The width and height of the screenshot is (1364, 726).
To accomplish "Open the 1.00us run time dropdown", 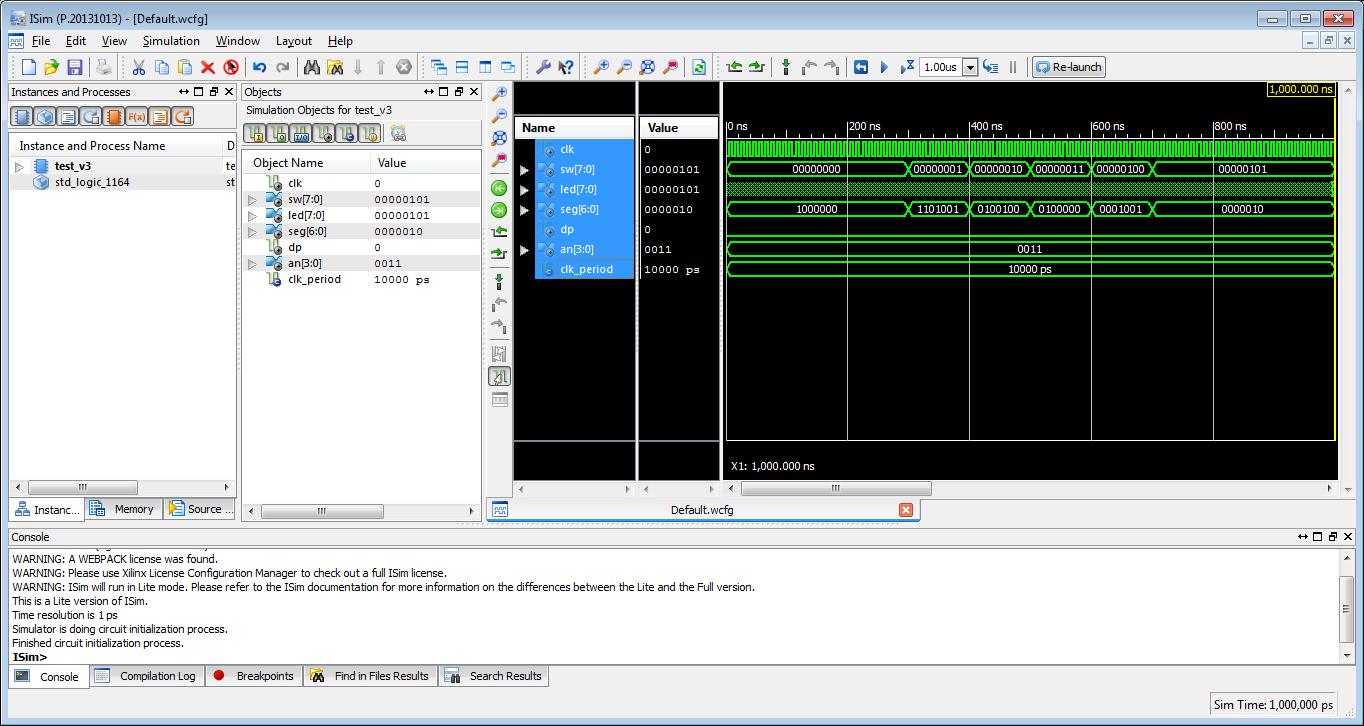I will [969, 68].
